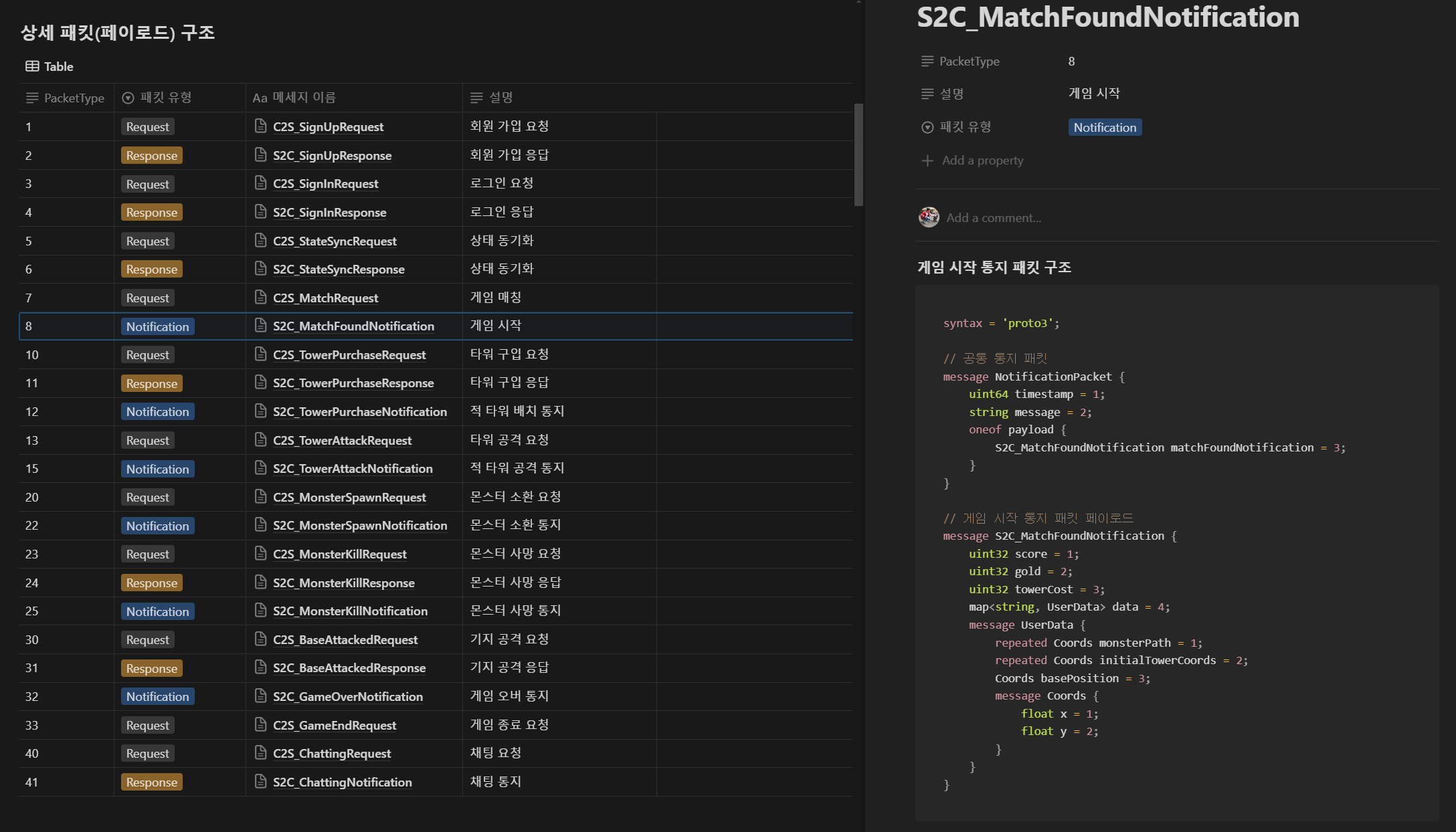1456x832 pixels.
Task: Click the page icon of S2C_MatchFoundNotification row
Action: (261, 325)
